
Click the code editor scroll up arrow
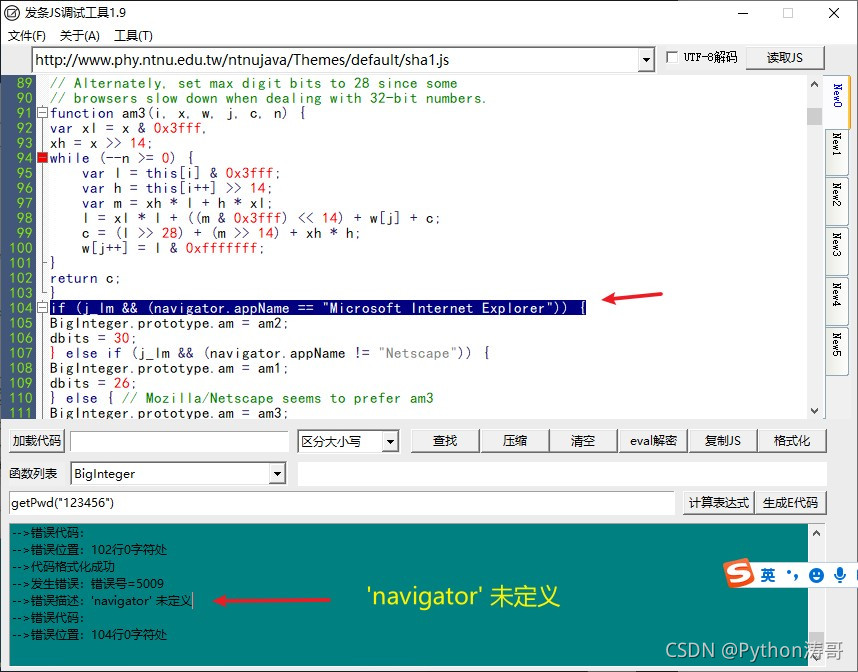coord(814,84)
